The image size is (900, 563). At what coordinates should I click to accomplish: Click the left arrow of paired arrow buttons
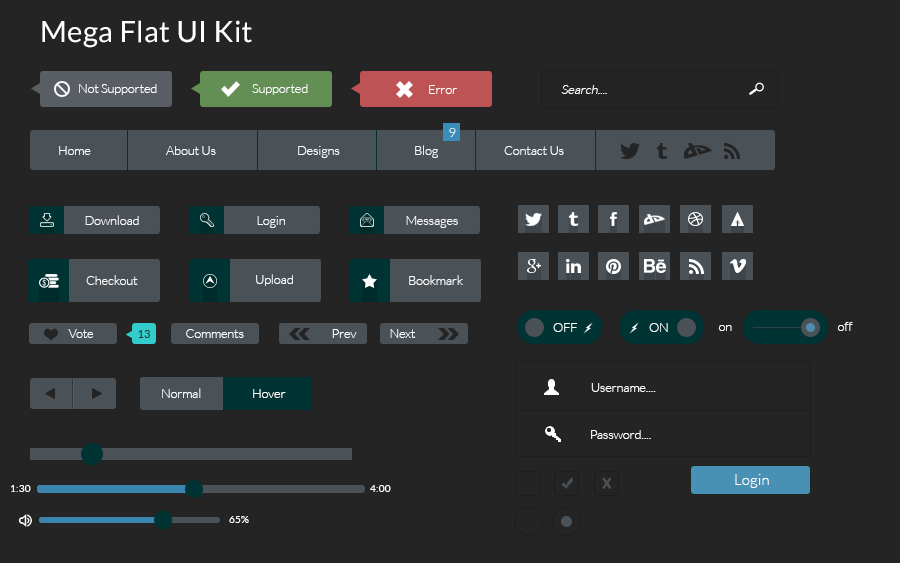(x=51, y=394)
